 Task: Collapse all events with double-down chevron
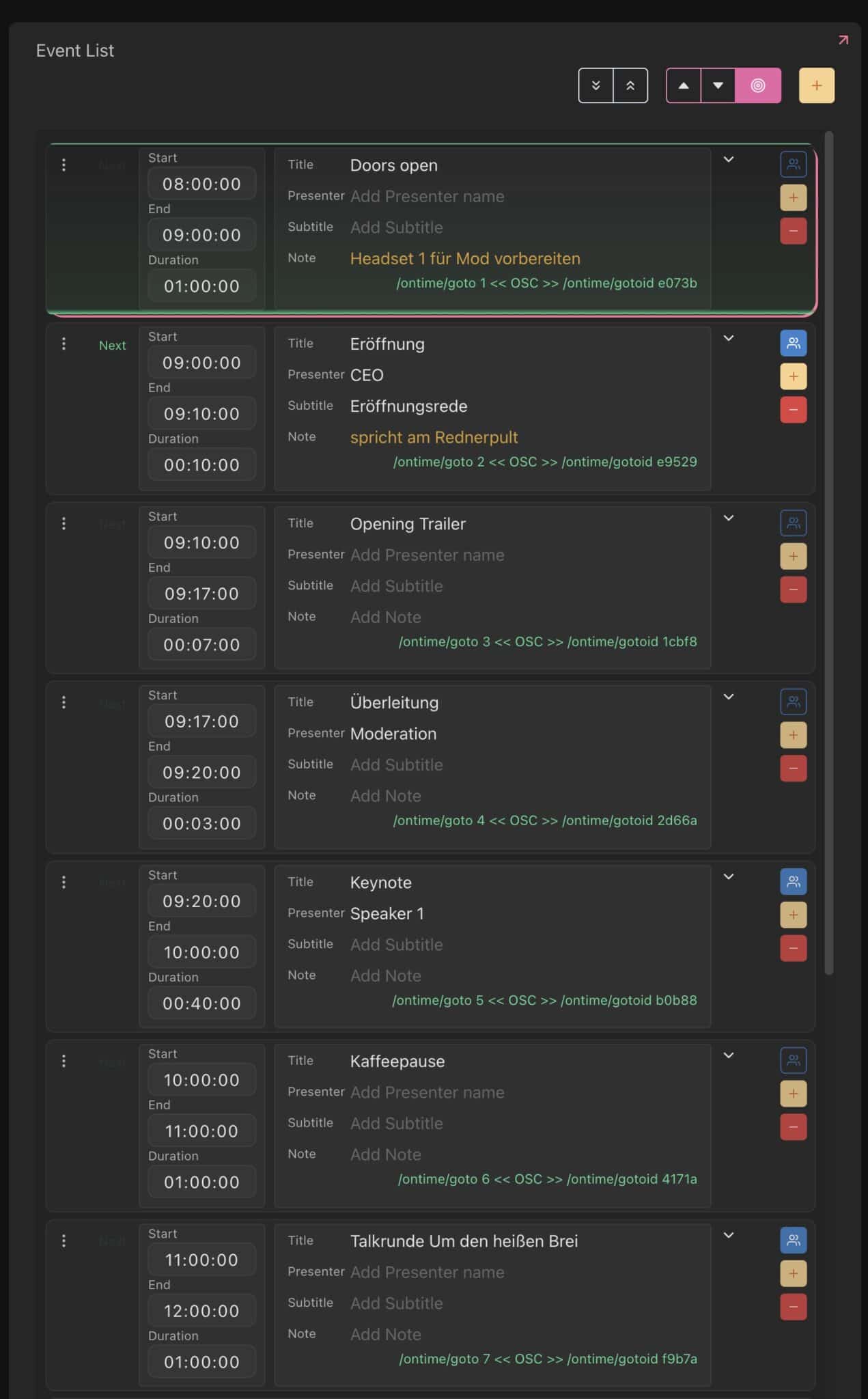tap(596, 85)
